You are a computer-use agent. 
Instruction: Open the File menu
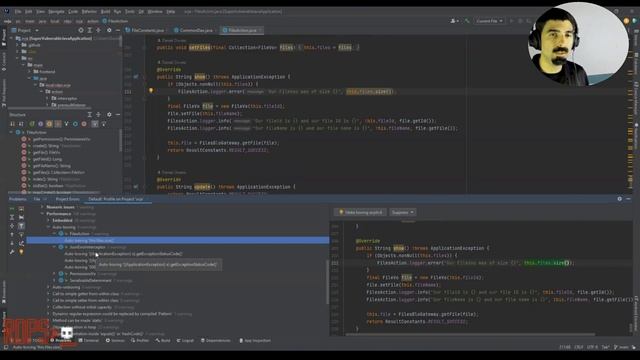click(x=18, y=11)
